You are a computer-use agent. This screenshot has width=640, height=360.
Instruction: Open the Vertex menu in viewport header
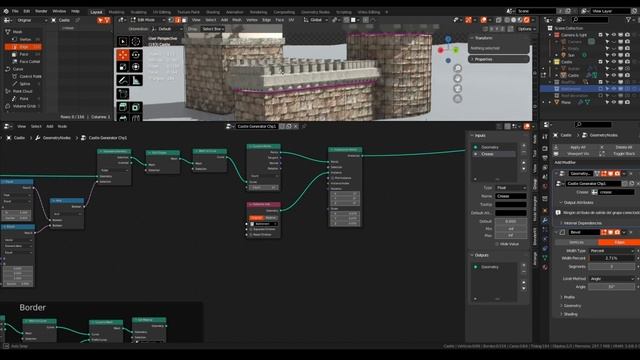pos(251,20)
